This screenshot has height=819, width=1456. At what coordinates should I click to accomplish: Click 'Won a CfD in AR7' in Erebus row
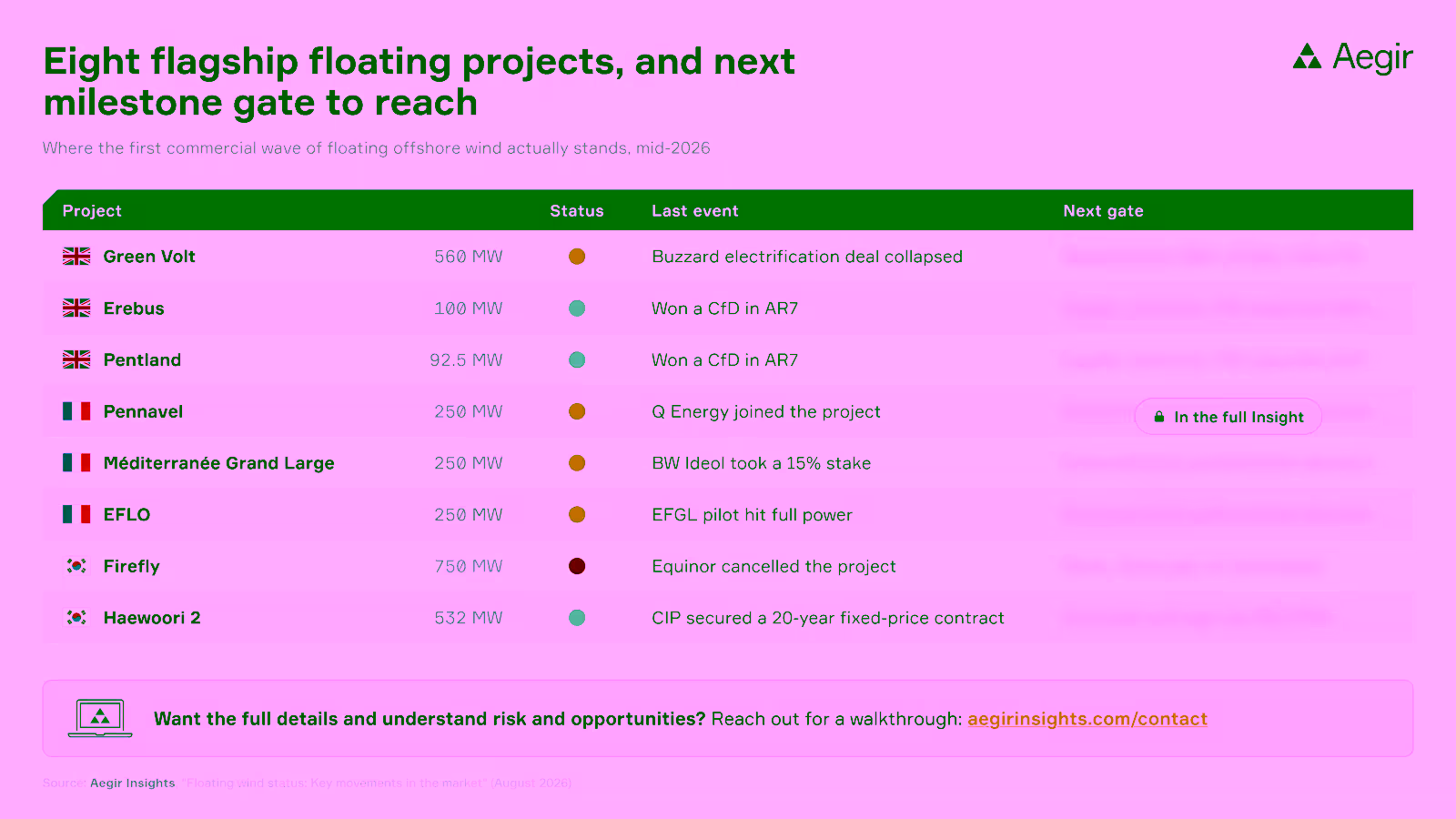[x=724, y=308]
